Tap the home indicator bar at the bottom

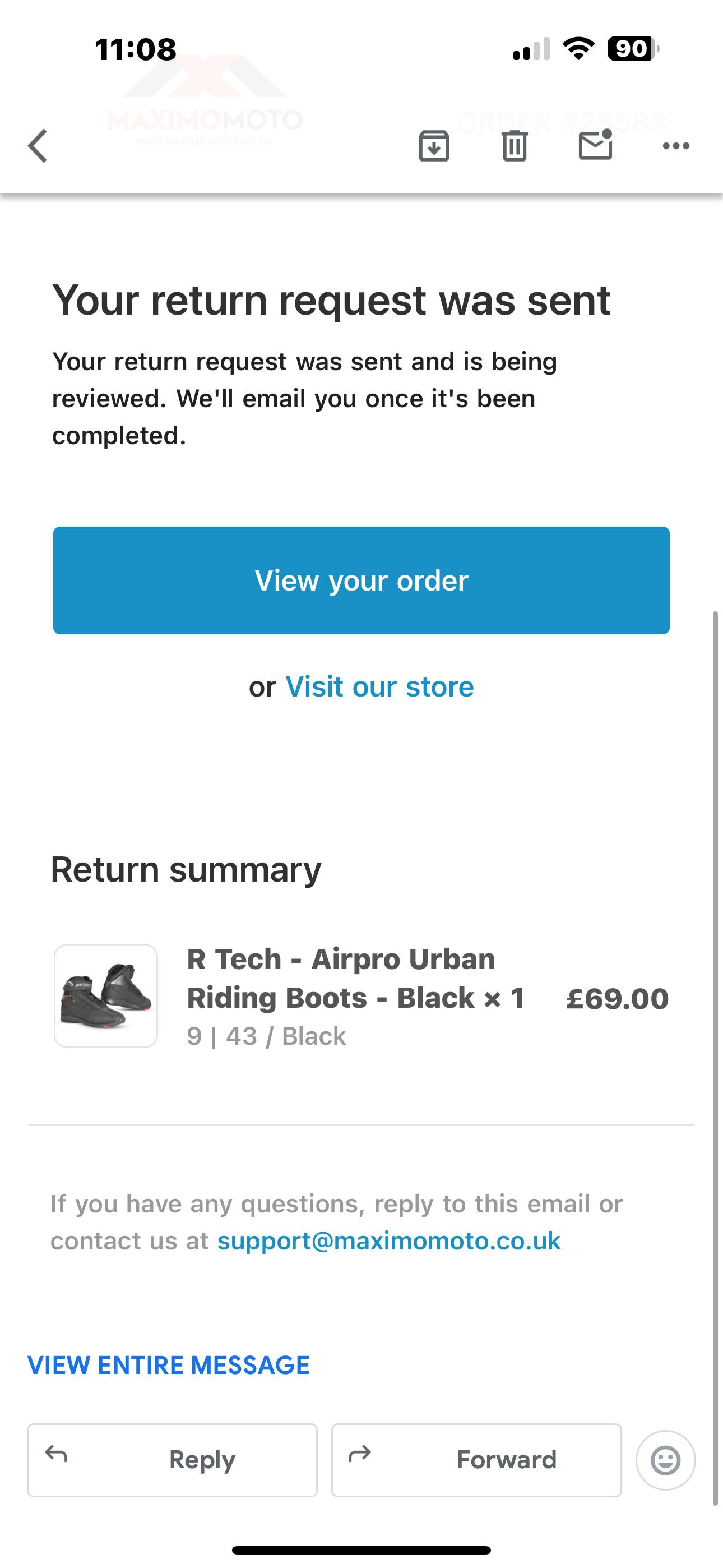361,1549
